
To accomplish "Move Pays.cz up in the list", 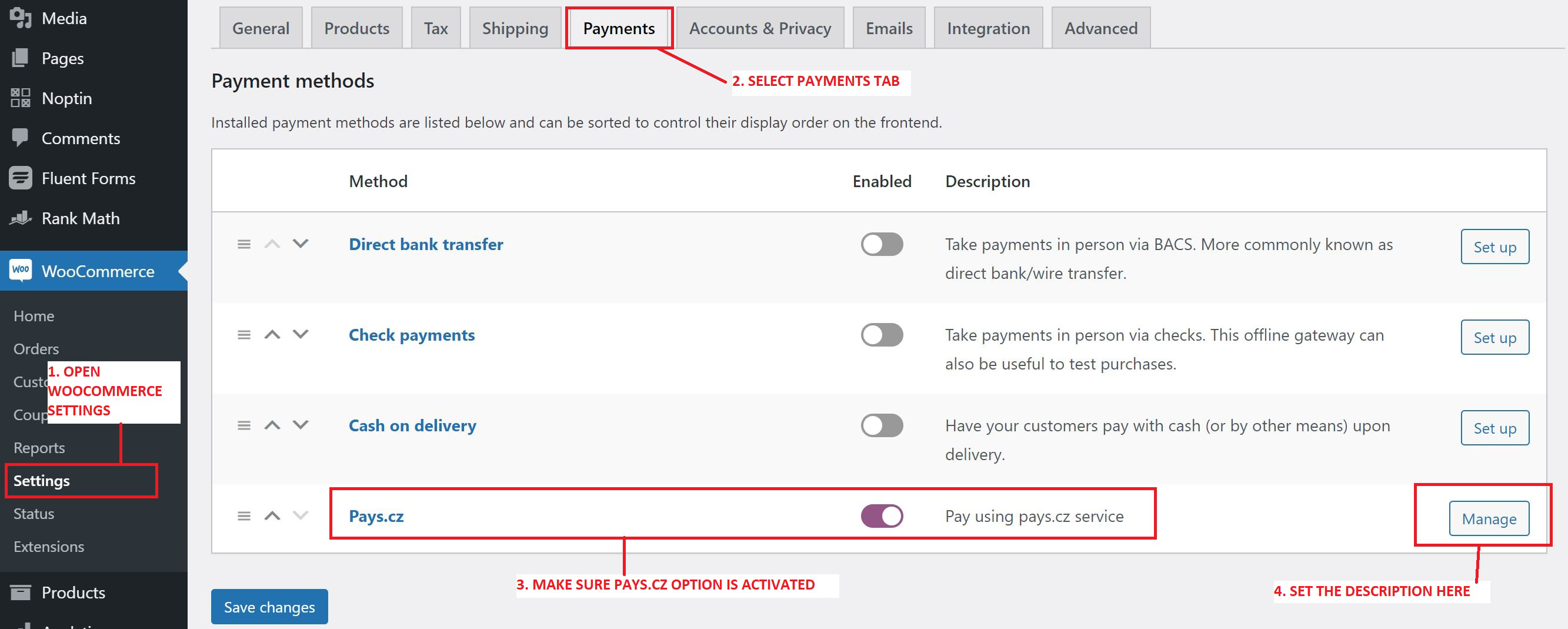I will [272, 516].
